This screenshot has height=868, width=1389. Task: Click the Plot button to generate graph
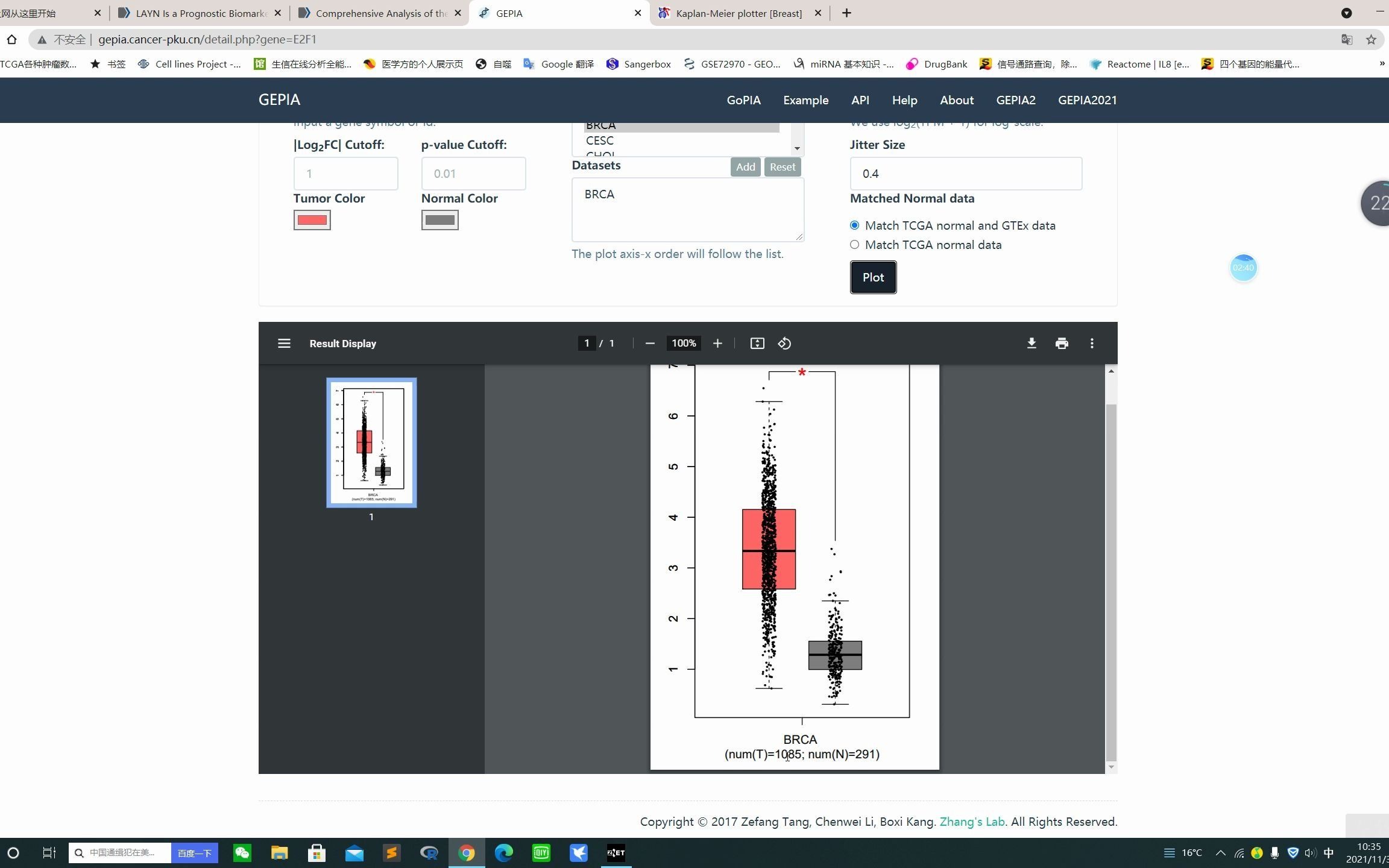873,277
